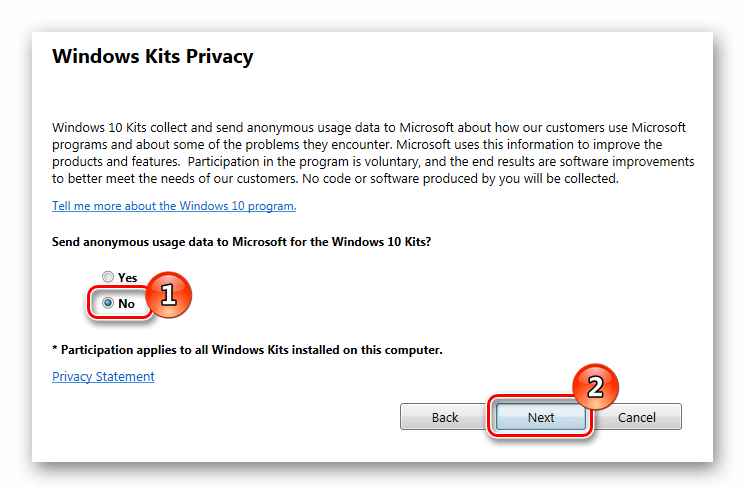This screenshot has width=745, height=494.
Task: Cancel the Windows Kits setup
Action: (x=637, y=417)
